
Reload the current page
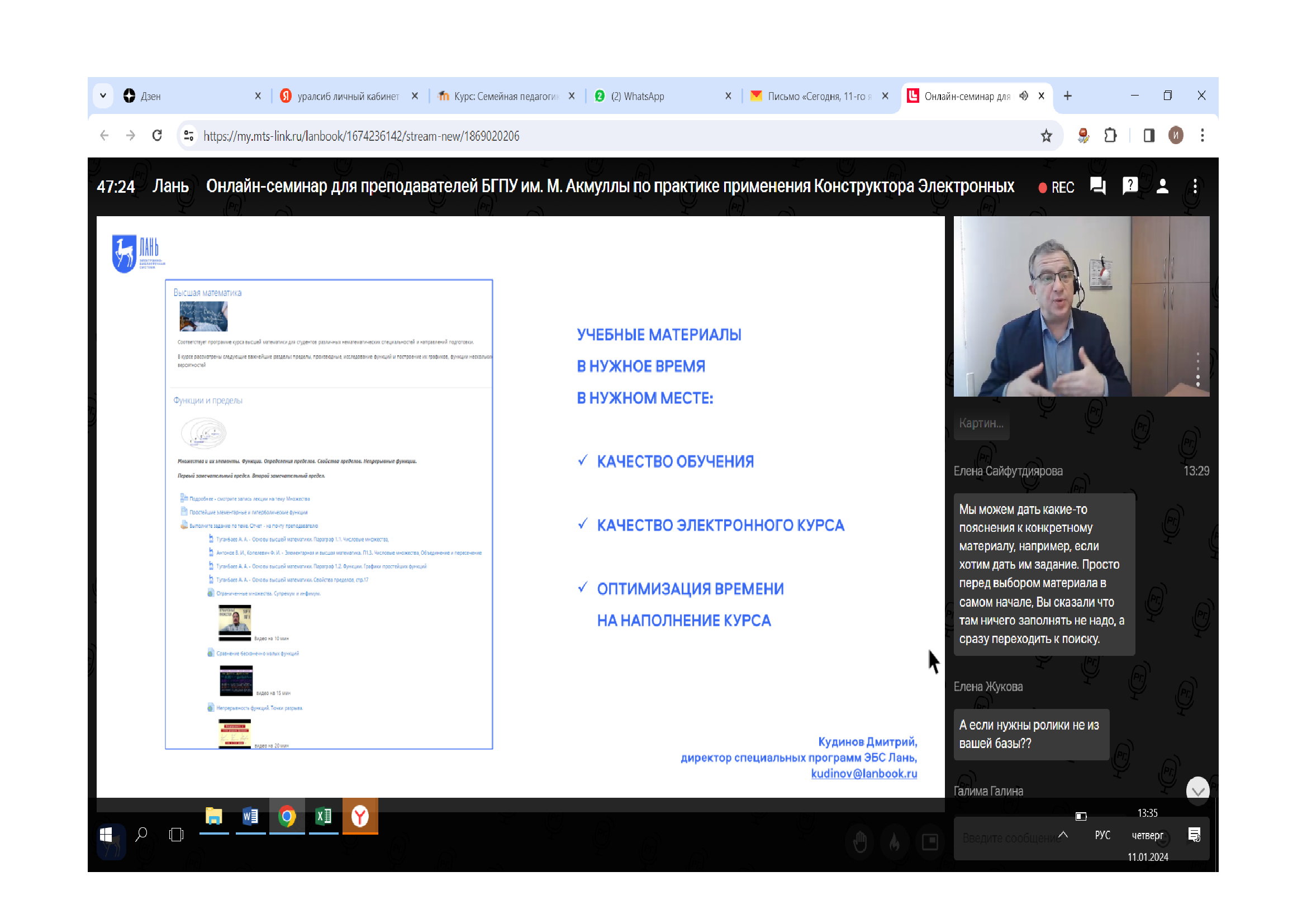(x=157, y=136)
